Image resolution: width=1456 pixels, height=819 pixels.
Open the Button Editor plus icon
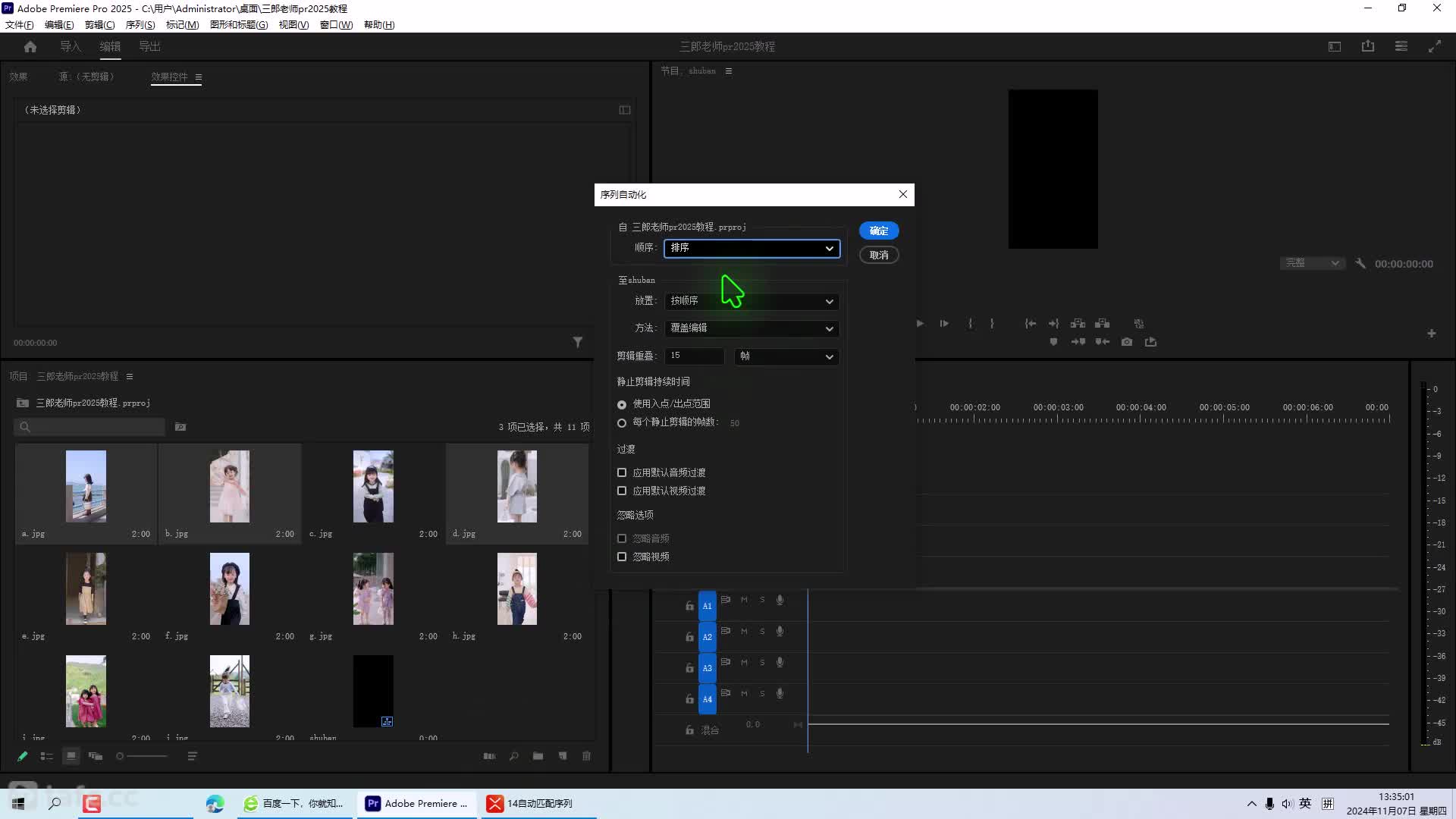tap(1432, 334)
